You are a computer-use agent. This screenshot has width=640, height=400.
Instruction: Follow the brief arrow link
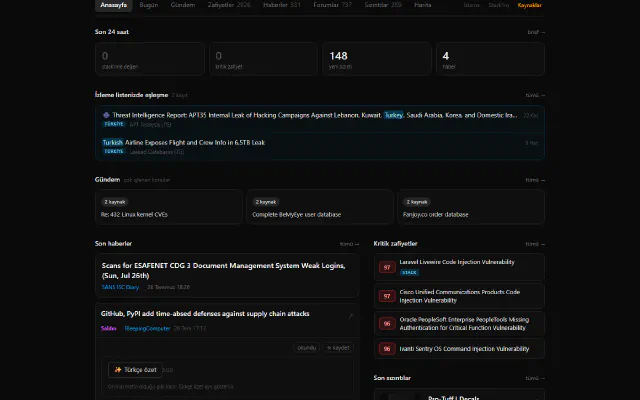click(536, 32)
